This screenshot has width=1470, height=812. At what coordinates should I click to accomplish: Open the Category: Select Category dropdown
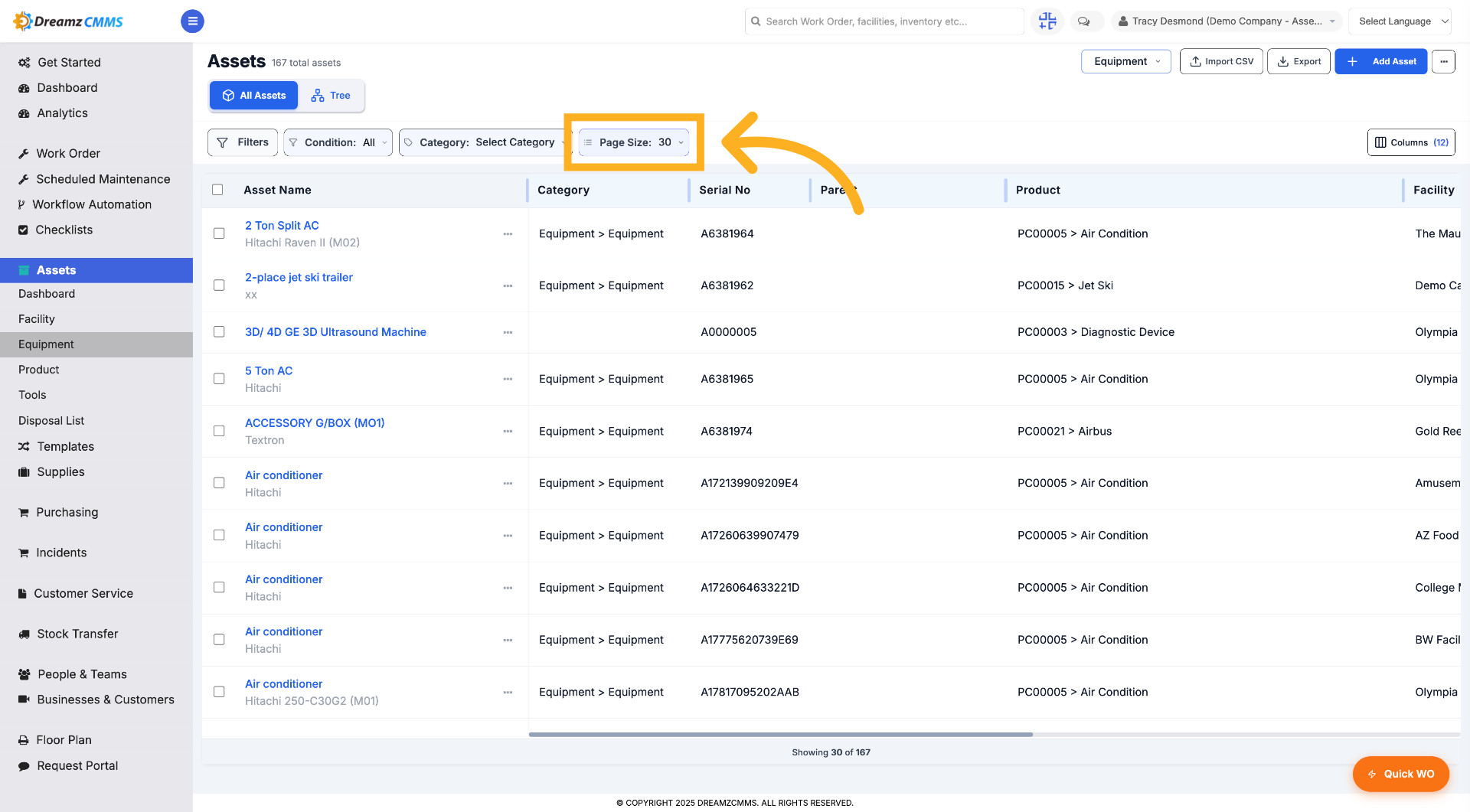[485, 142]
